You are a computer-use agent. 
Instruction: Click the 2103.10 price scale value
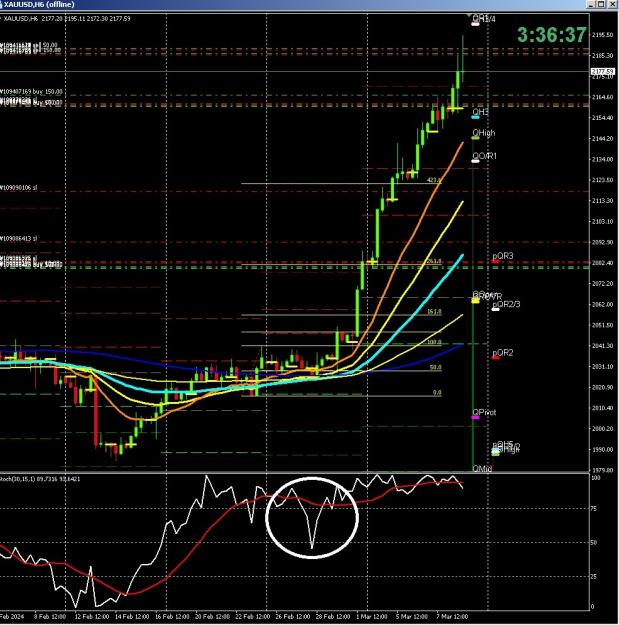point(603,222)
